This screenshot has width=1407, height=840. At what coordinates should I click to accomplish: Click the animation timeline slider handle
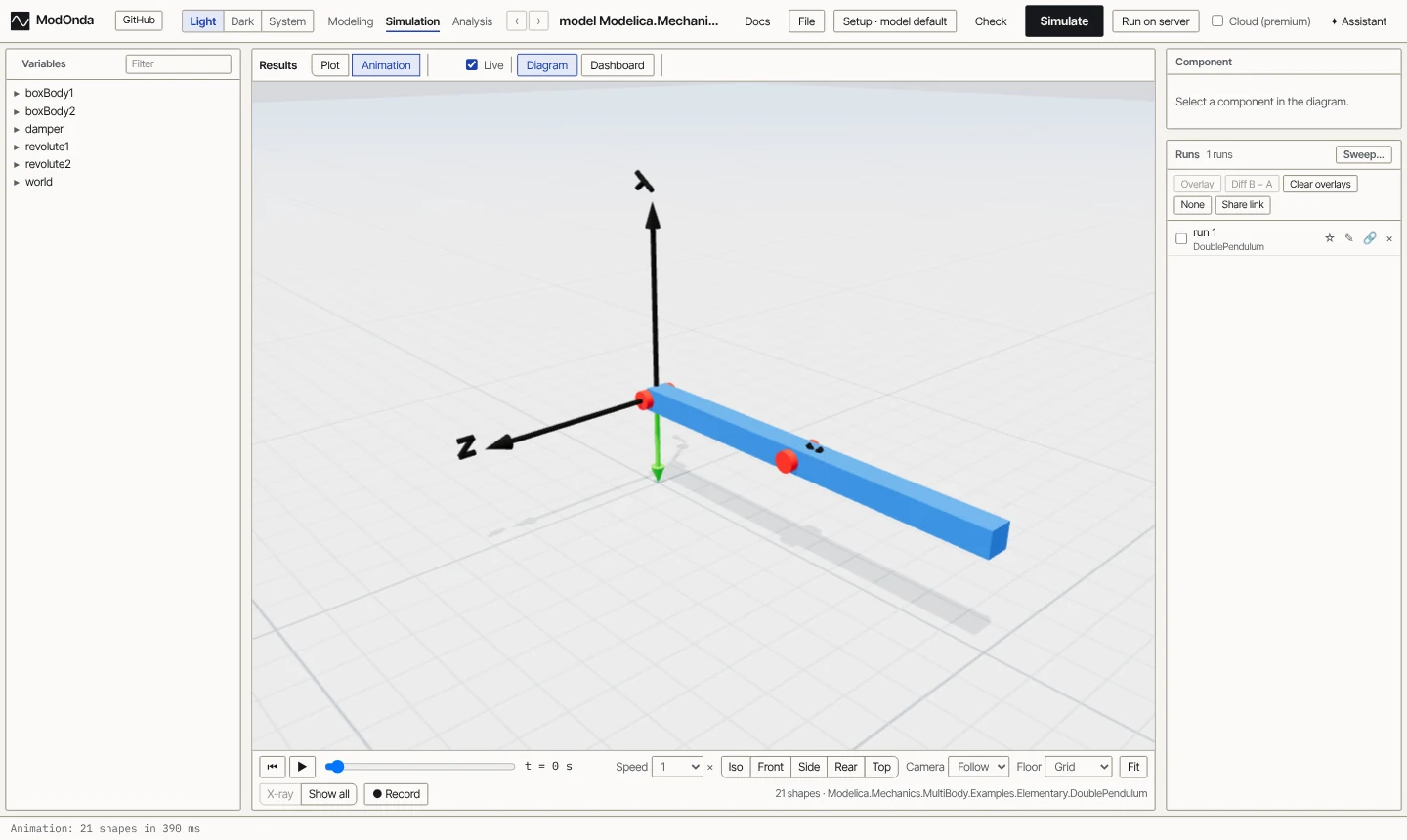[335, 767]
